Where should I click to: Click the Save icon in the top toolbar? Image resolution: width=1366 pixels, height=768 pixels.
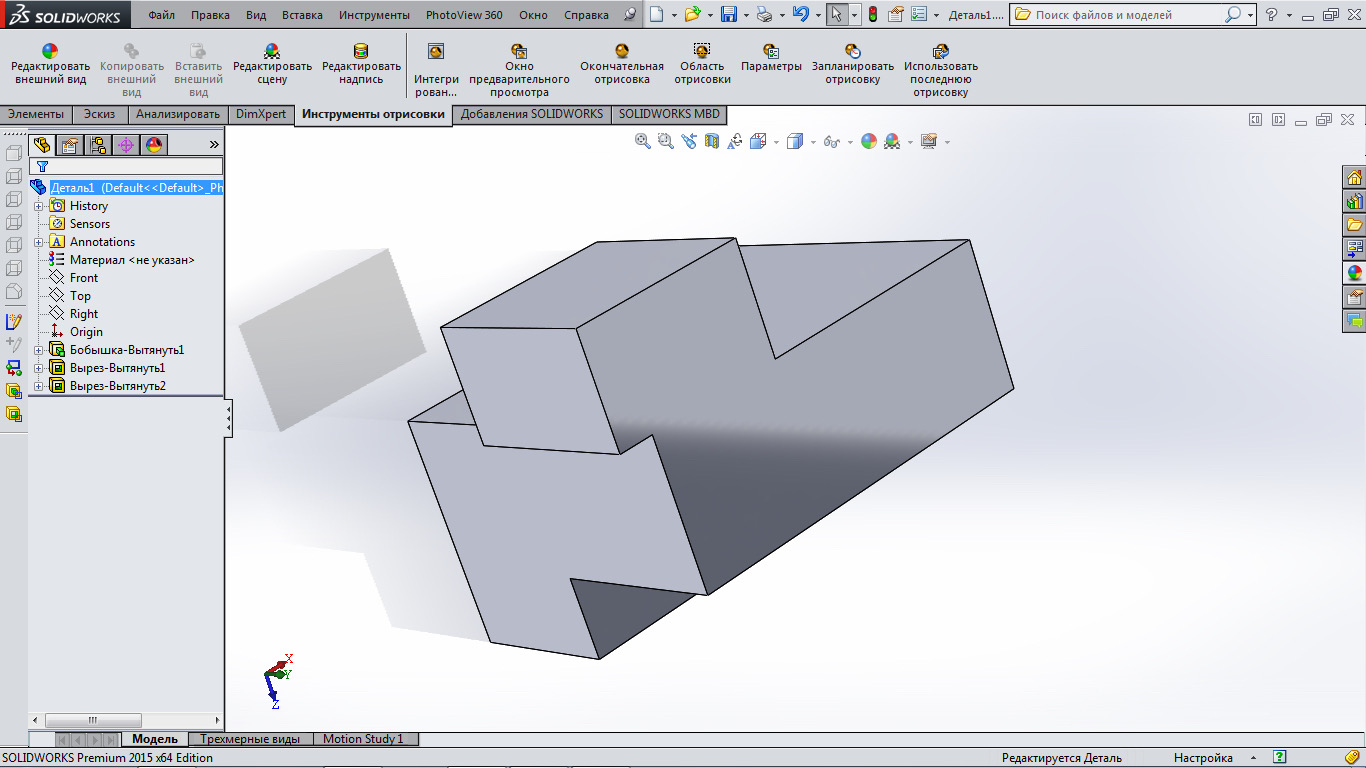click(x=729, y=15)
